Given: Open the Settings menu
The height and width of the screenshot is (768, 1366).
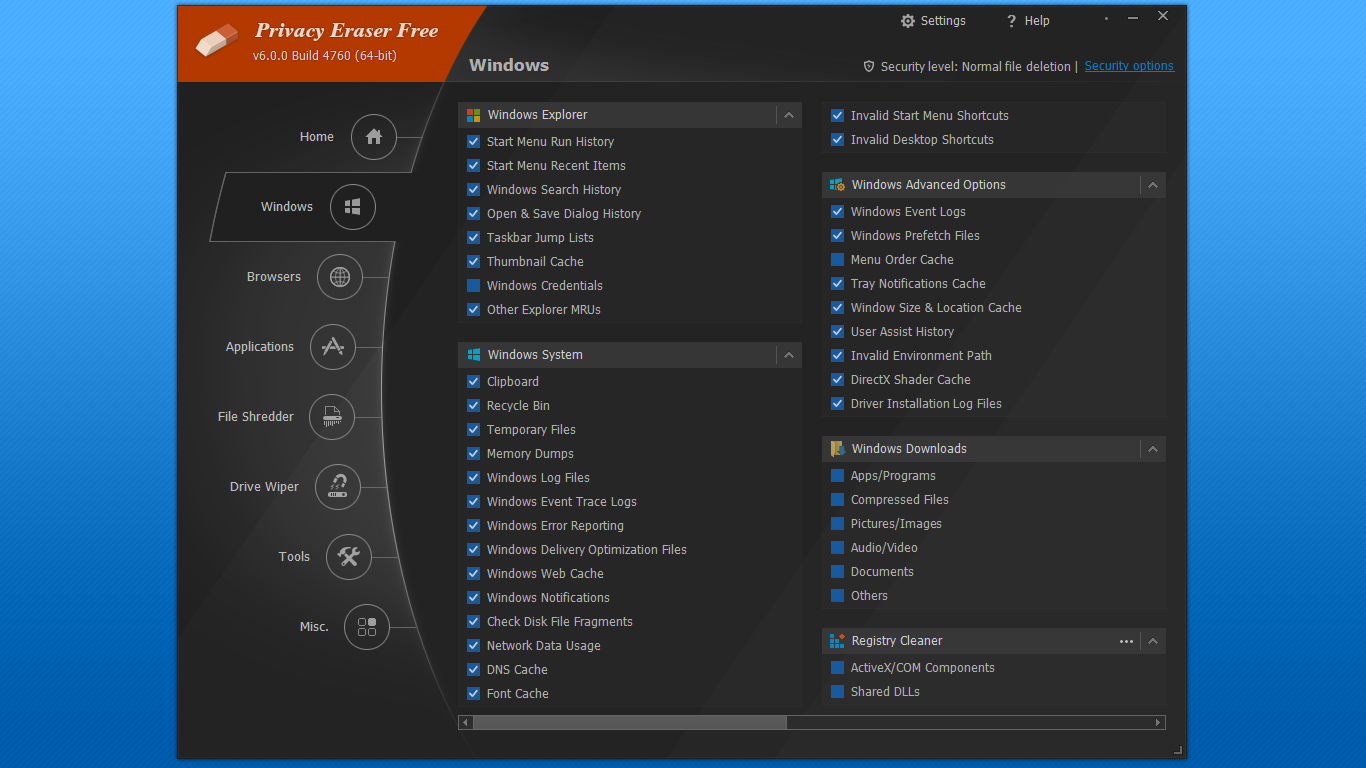Looking at the screenshot, I should point(932,20).
